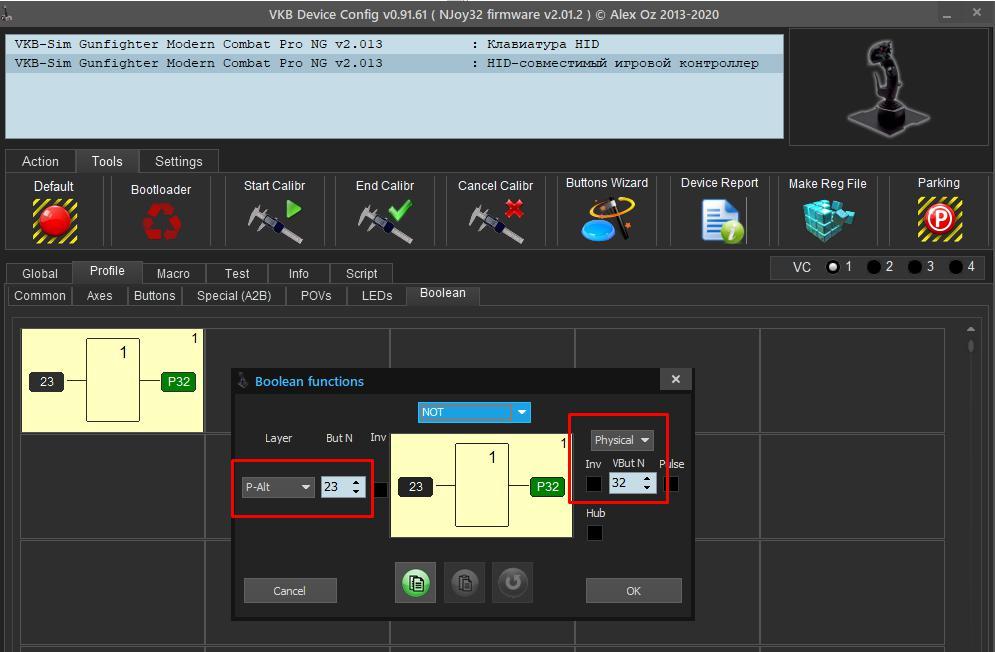The image size is (995, 652).
Task: Go to the Boolean sub-tab
Action: coord(443,293)
